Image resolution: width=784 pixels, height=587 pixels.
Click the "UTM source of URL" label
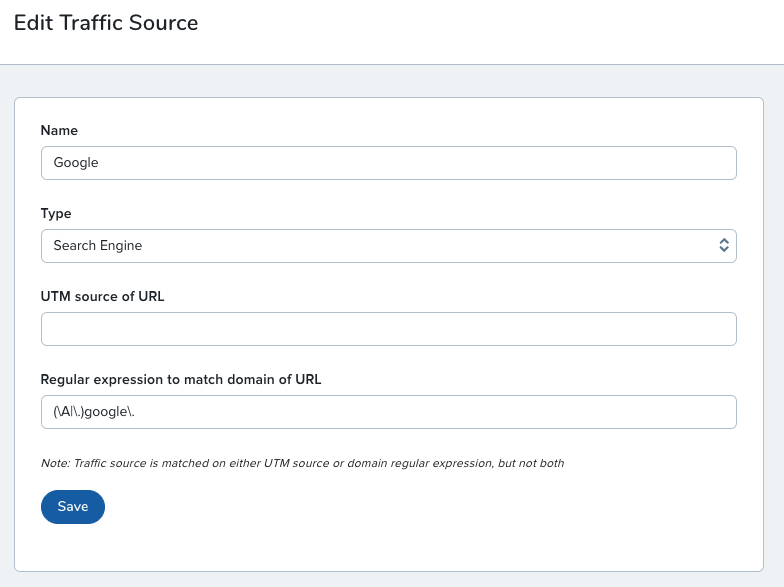102,297
